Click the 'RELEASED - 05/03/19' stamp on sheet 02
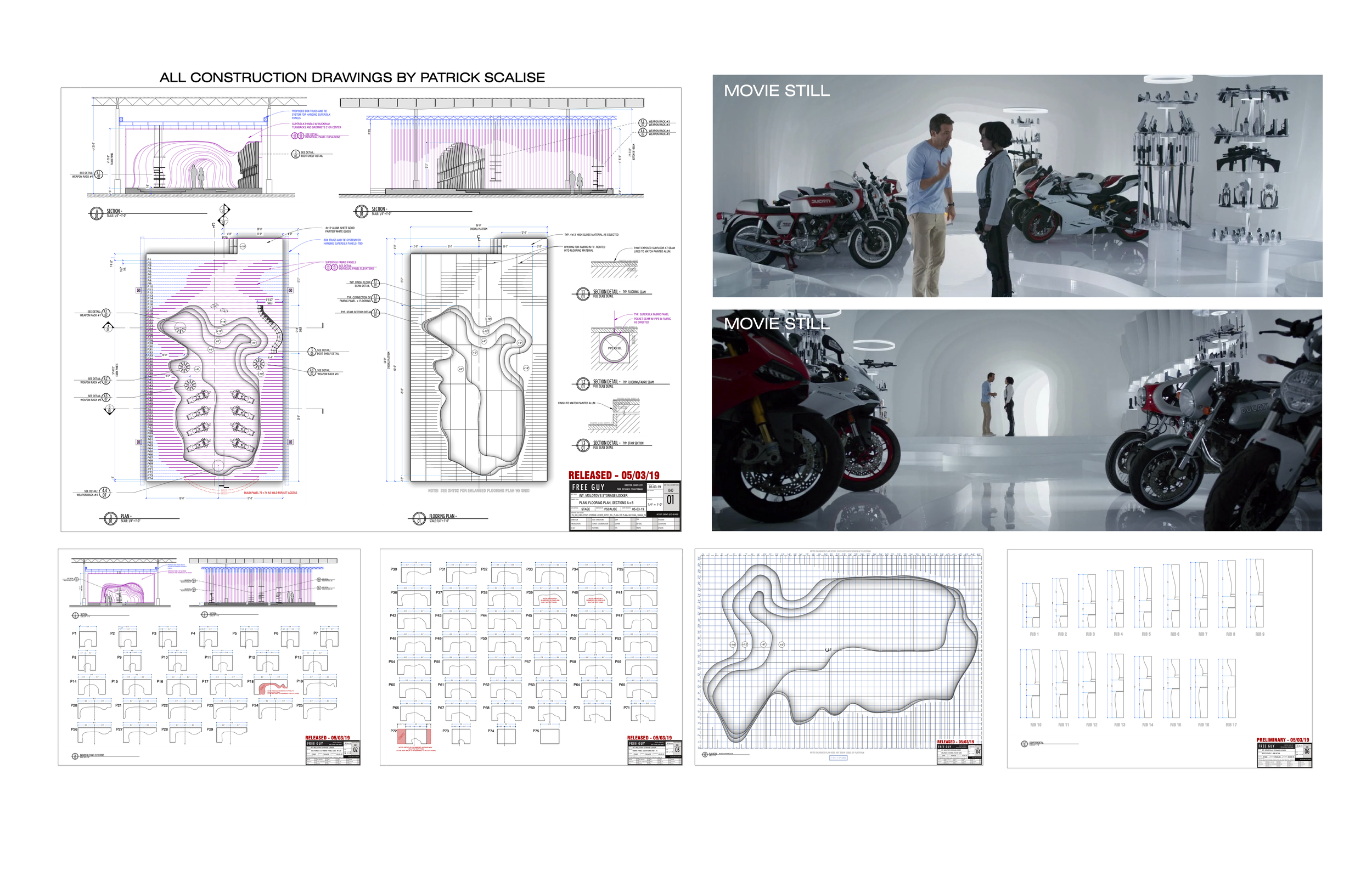This screenshot has height=871, width=1372. point(328,738)
